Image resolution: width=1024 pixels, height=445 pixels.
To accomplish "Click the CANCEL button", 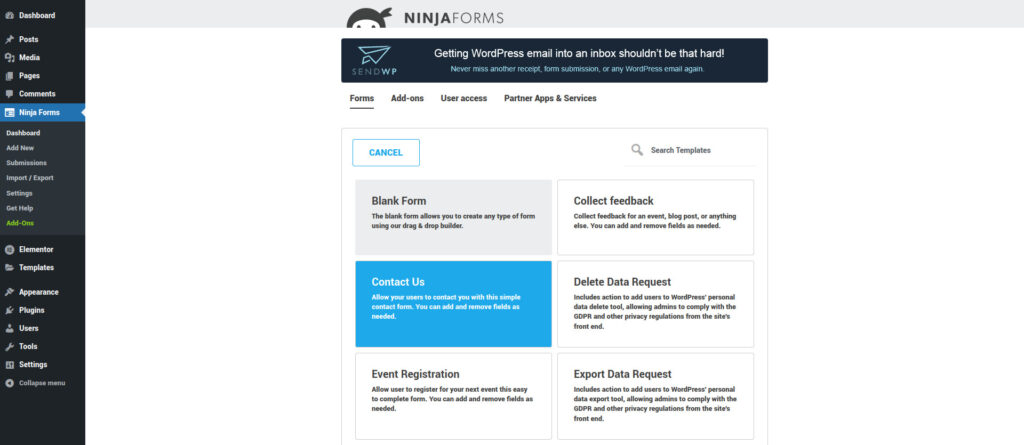I will [x=386, y=153].
